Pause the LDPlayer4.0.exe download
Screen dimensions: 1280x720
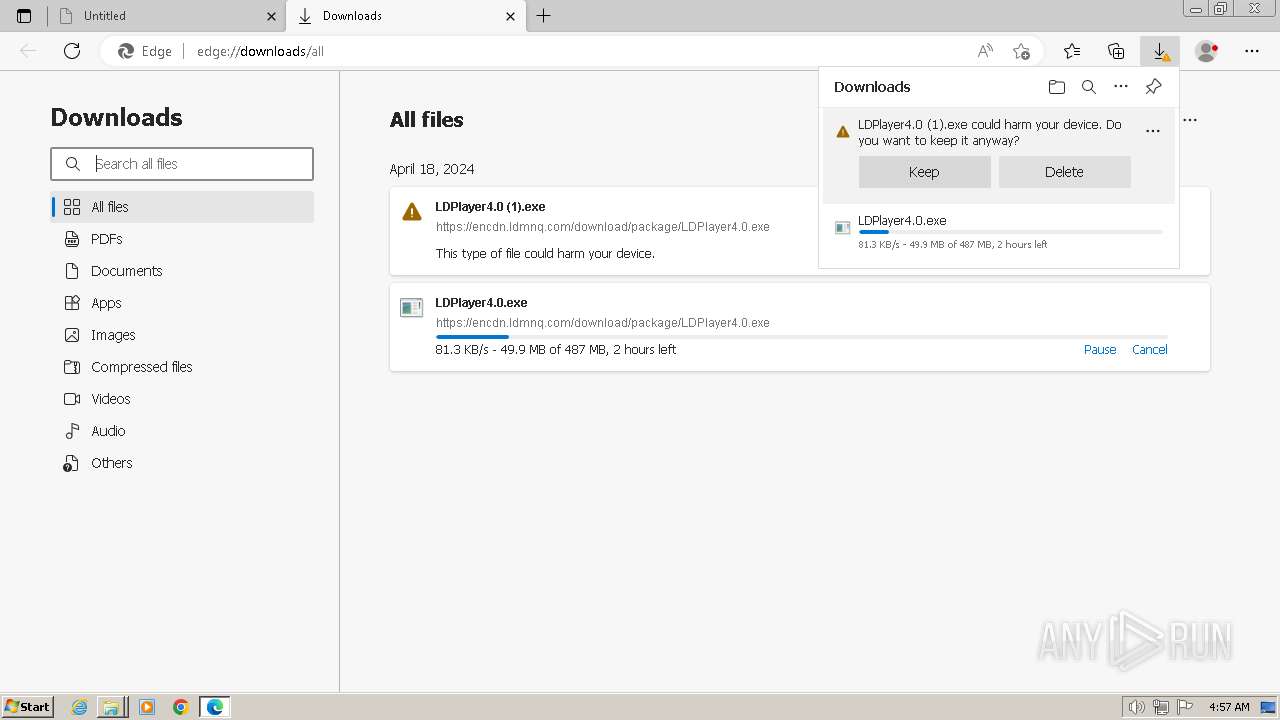(1100, 350)
